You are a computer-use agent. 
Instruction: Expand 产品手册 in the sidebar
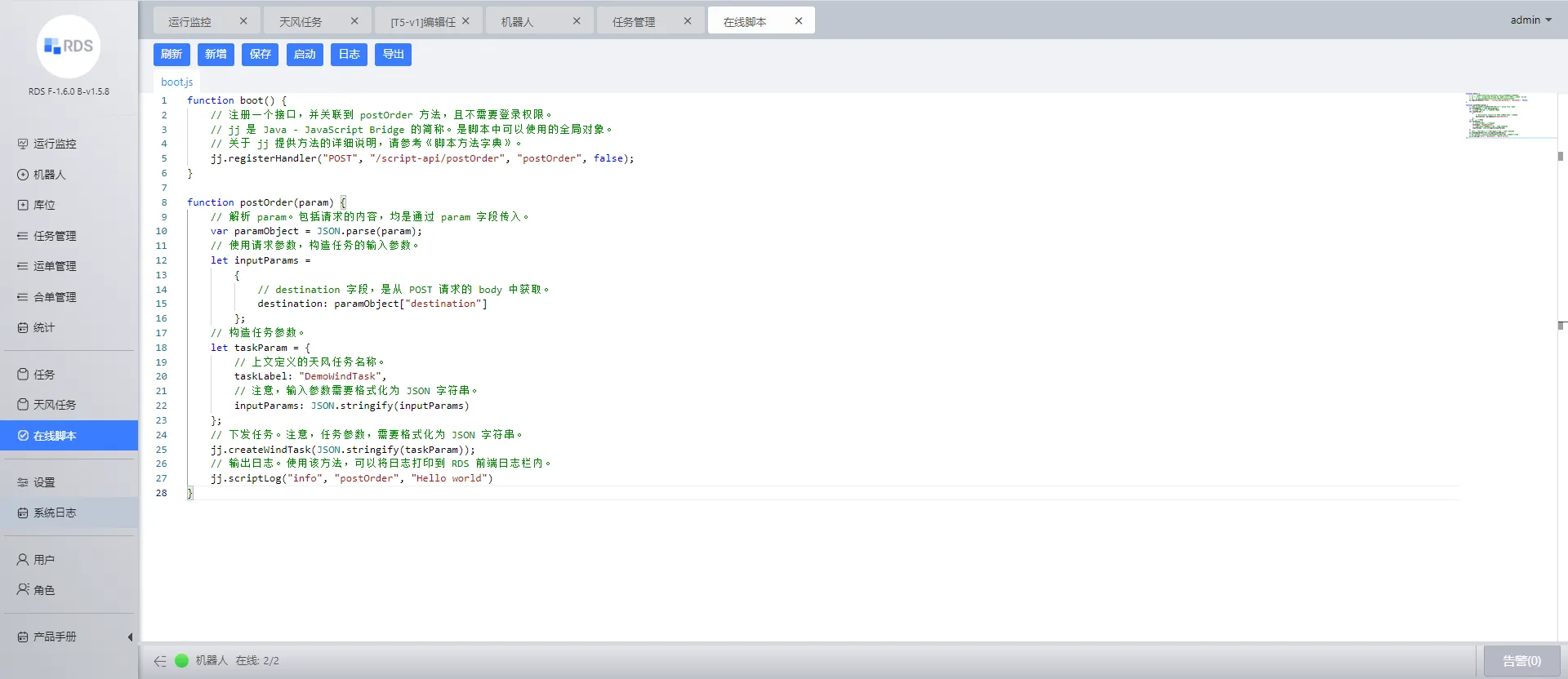54,637
